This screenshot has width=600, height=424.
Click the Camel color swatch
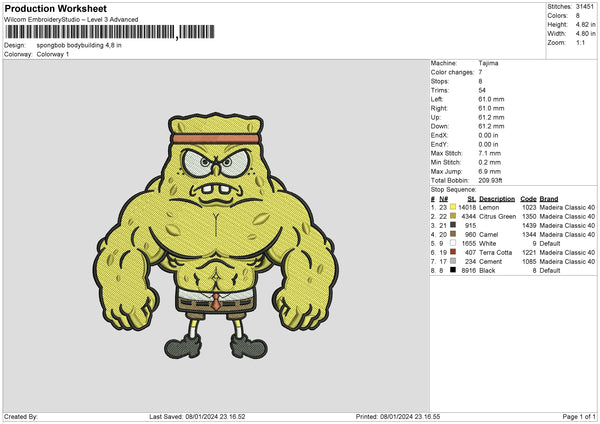453,234
